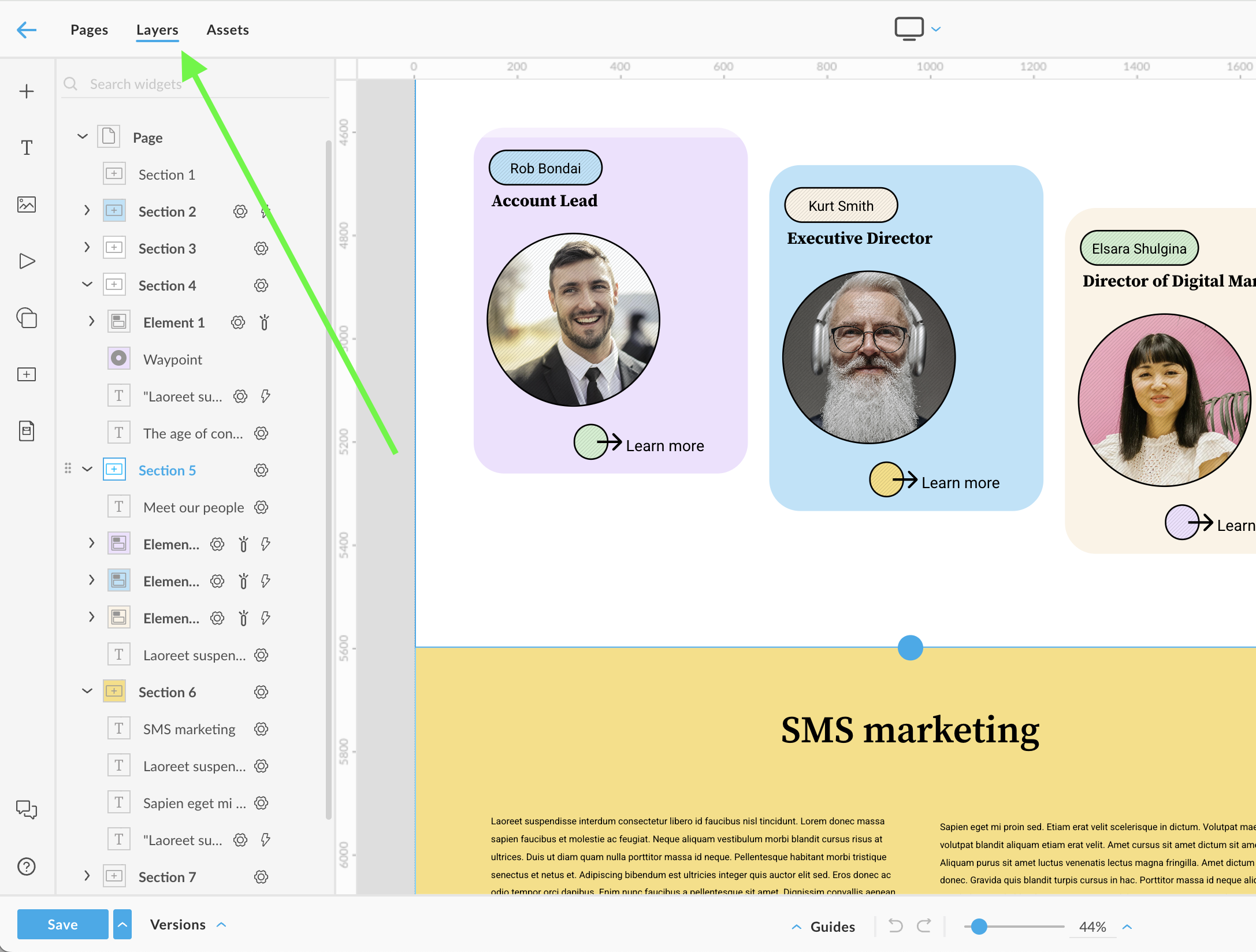Switch to the Pages tab
Viewport: 1256px width, 952px height.
(89, 29)
